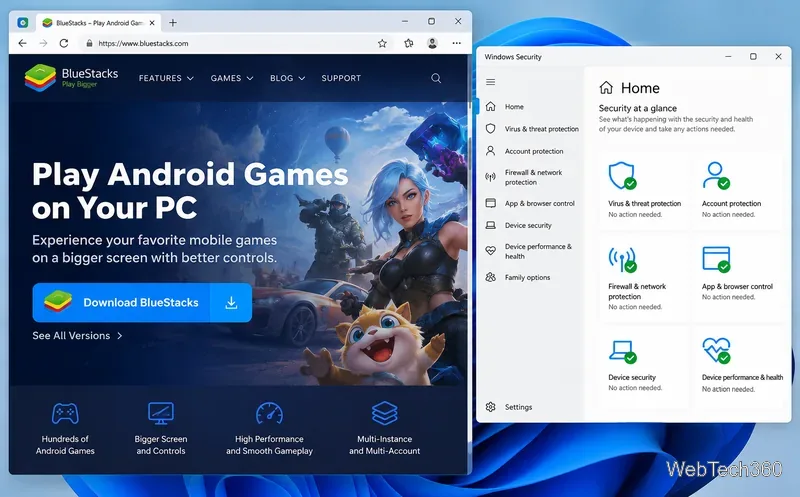This screenshot has height=497, width=800.
Task: Click the browser back arrow
Action: [22, 43]
